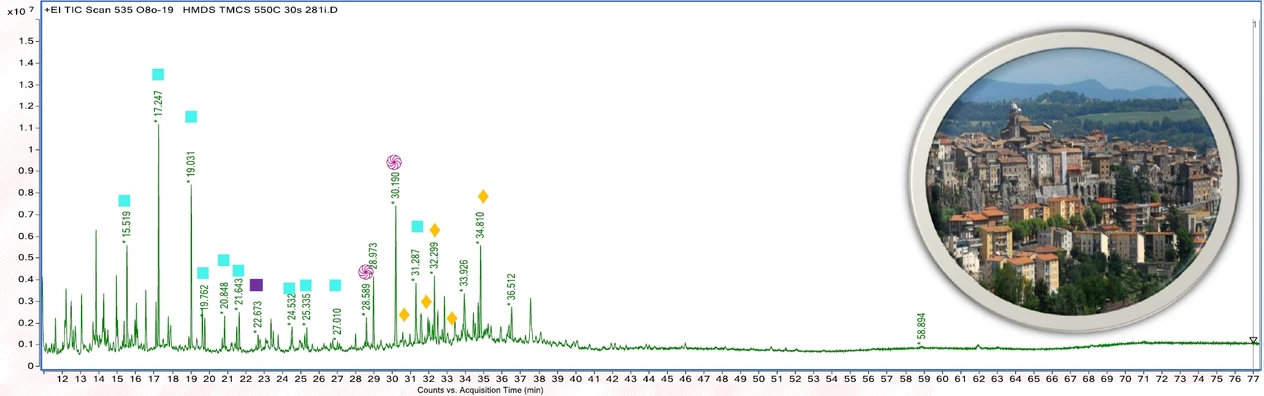Click the cyan square above peak 17.247
Screen dimensions: 1264x396
pyautogui.click(x=158, y=75)
